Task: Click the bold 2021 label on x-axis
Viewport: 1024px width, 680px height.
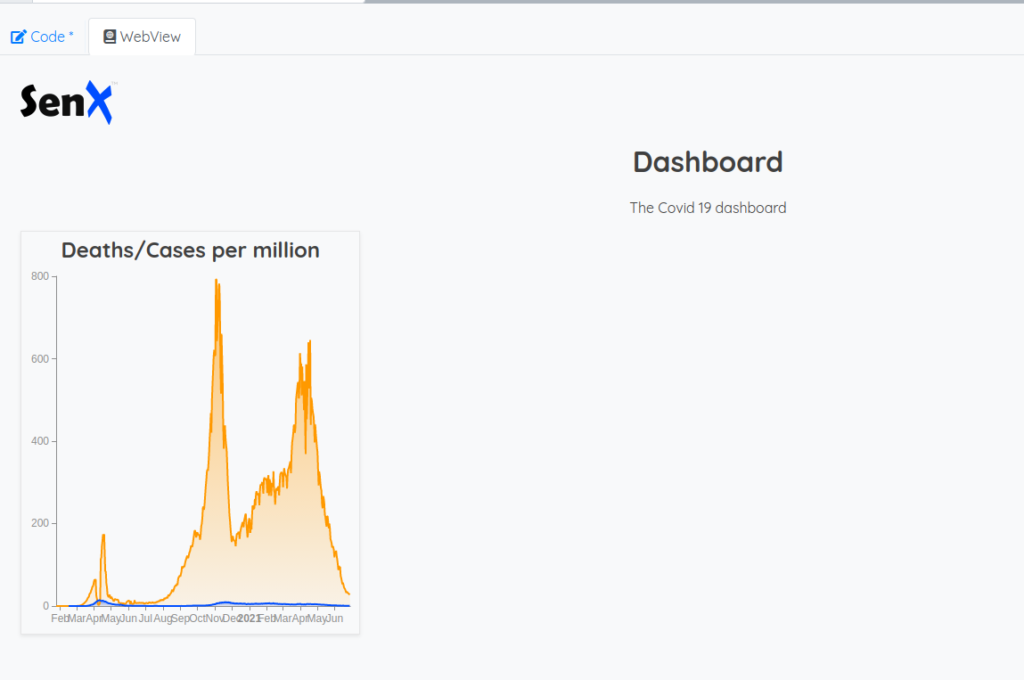Action: click(249, 619)
